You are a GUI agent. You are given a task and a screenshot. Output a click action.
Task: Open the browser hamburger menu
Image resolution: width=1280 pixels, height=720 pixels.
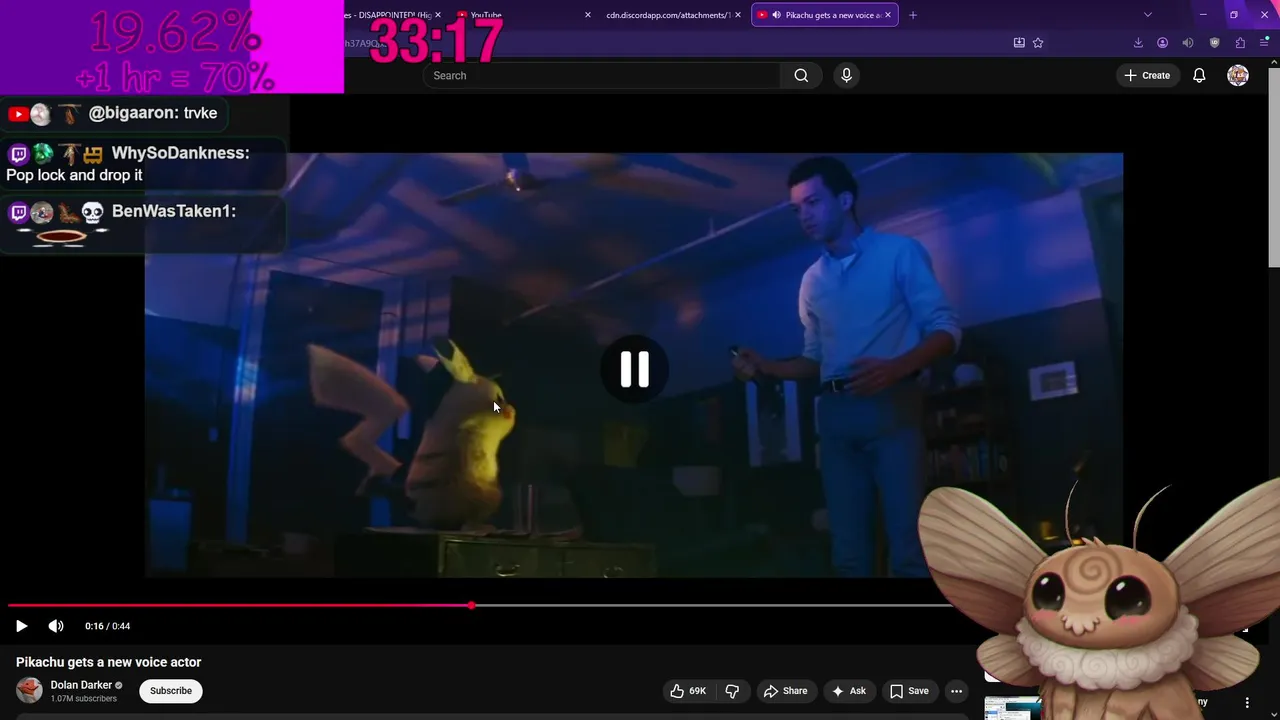(x=1264, y=43)
